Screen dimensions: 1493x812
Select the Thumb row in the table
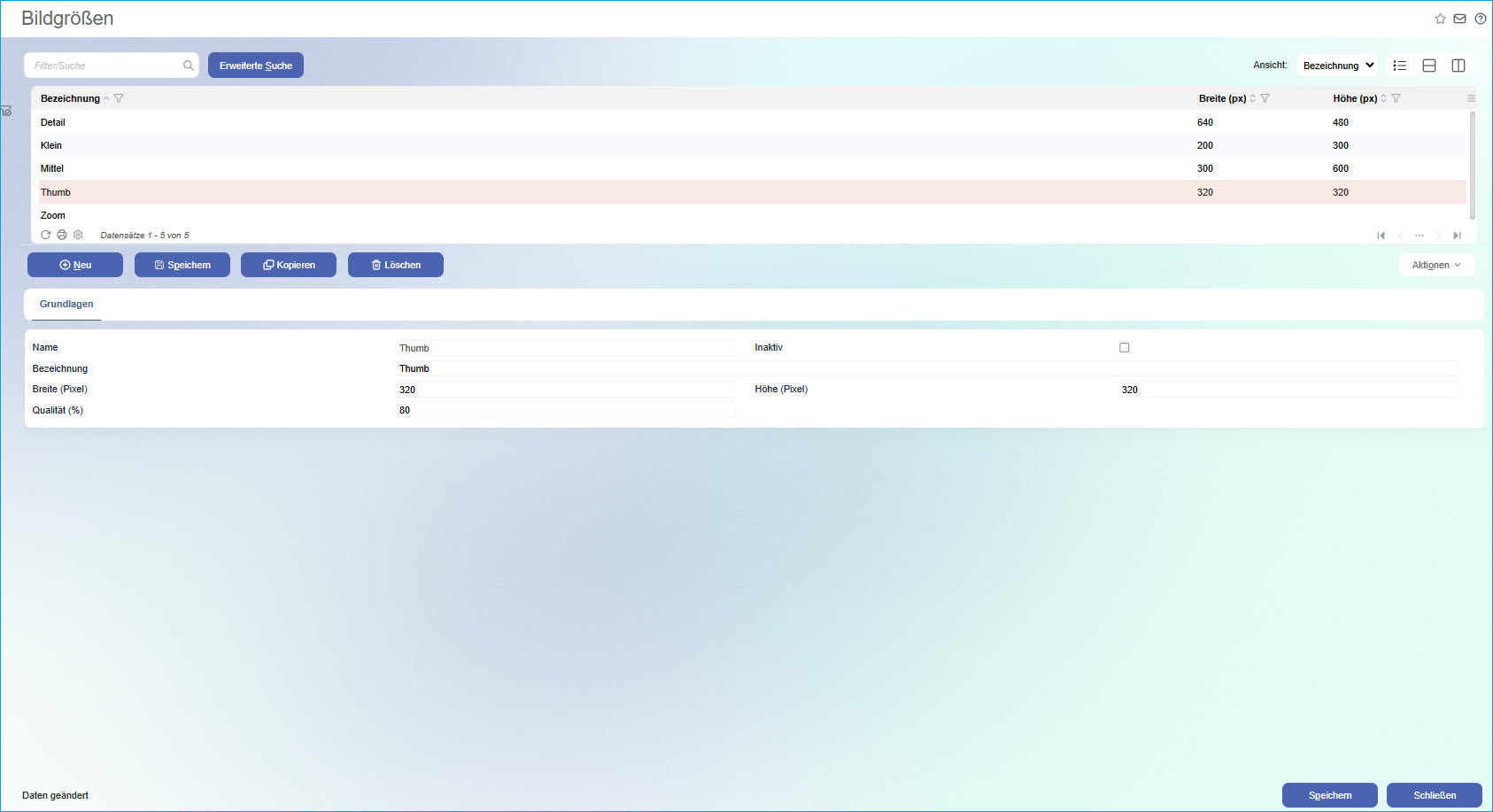(x=753, y=192)
